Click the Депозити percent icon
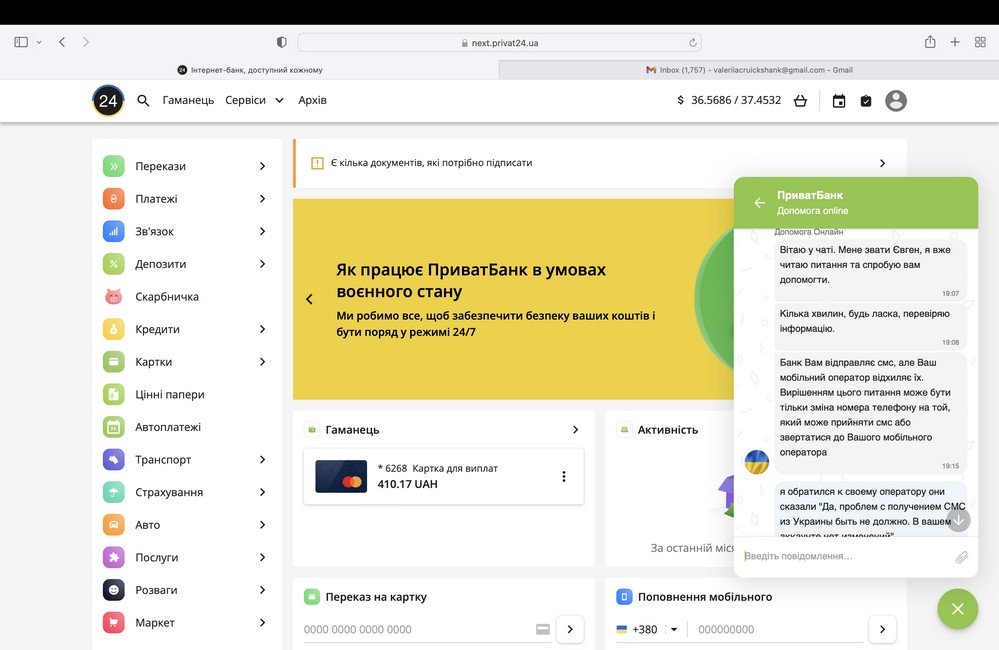This screenshot has width=999, height=650. tap(113, 264)
